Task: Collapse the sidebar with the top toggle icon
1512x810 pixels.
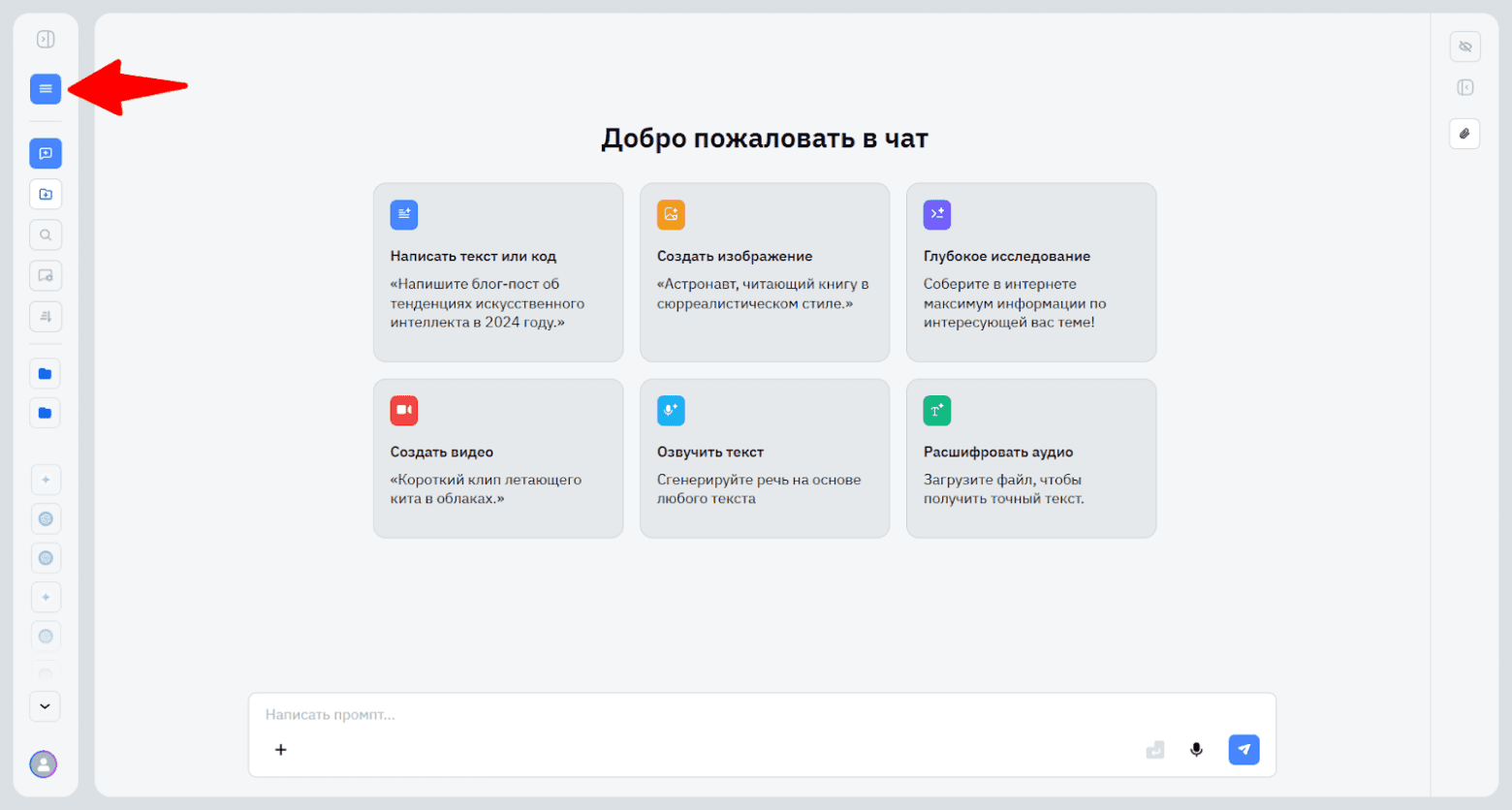Action: pyautogui.click(x=45, y=39)
